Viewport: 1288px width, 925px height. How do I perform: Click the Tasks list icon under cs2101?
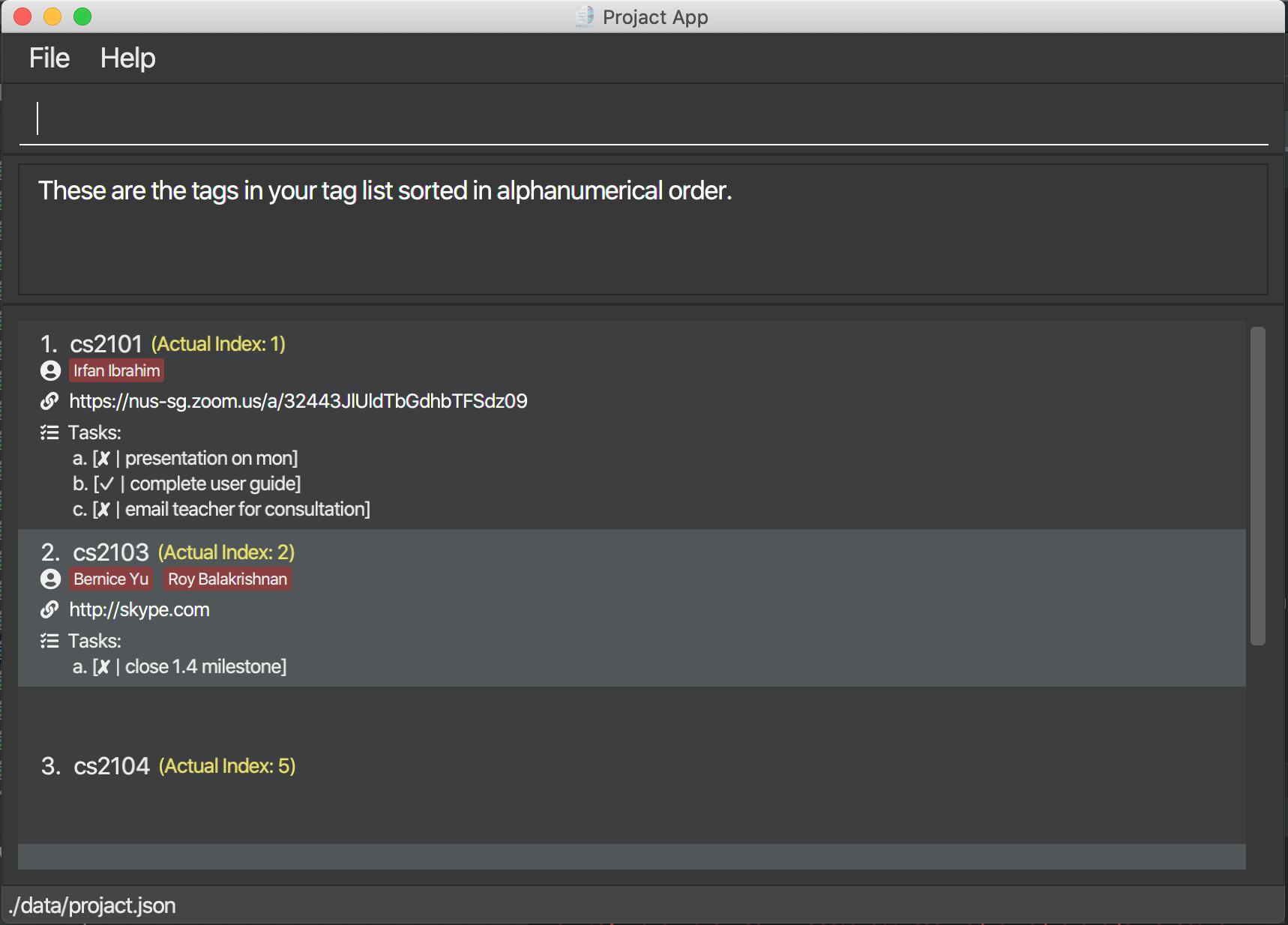point(49,433)
